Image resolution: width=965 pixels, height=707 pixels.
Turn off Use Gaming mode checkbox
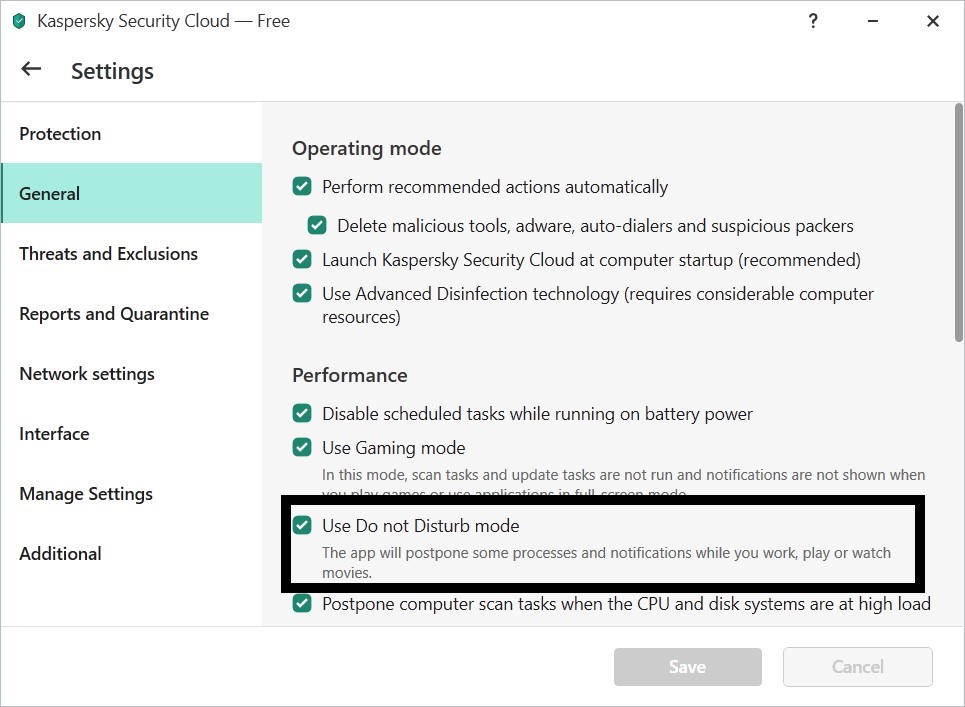pyautogui.click(x=302, y=448)
